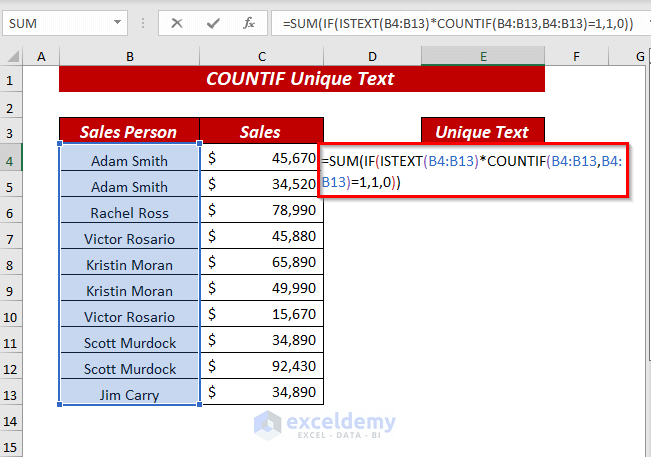Select the Jim Carry cell
Screen dimensions: 651x457
pos(129,395)
